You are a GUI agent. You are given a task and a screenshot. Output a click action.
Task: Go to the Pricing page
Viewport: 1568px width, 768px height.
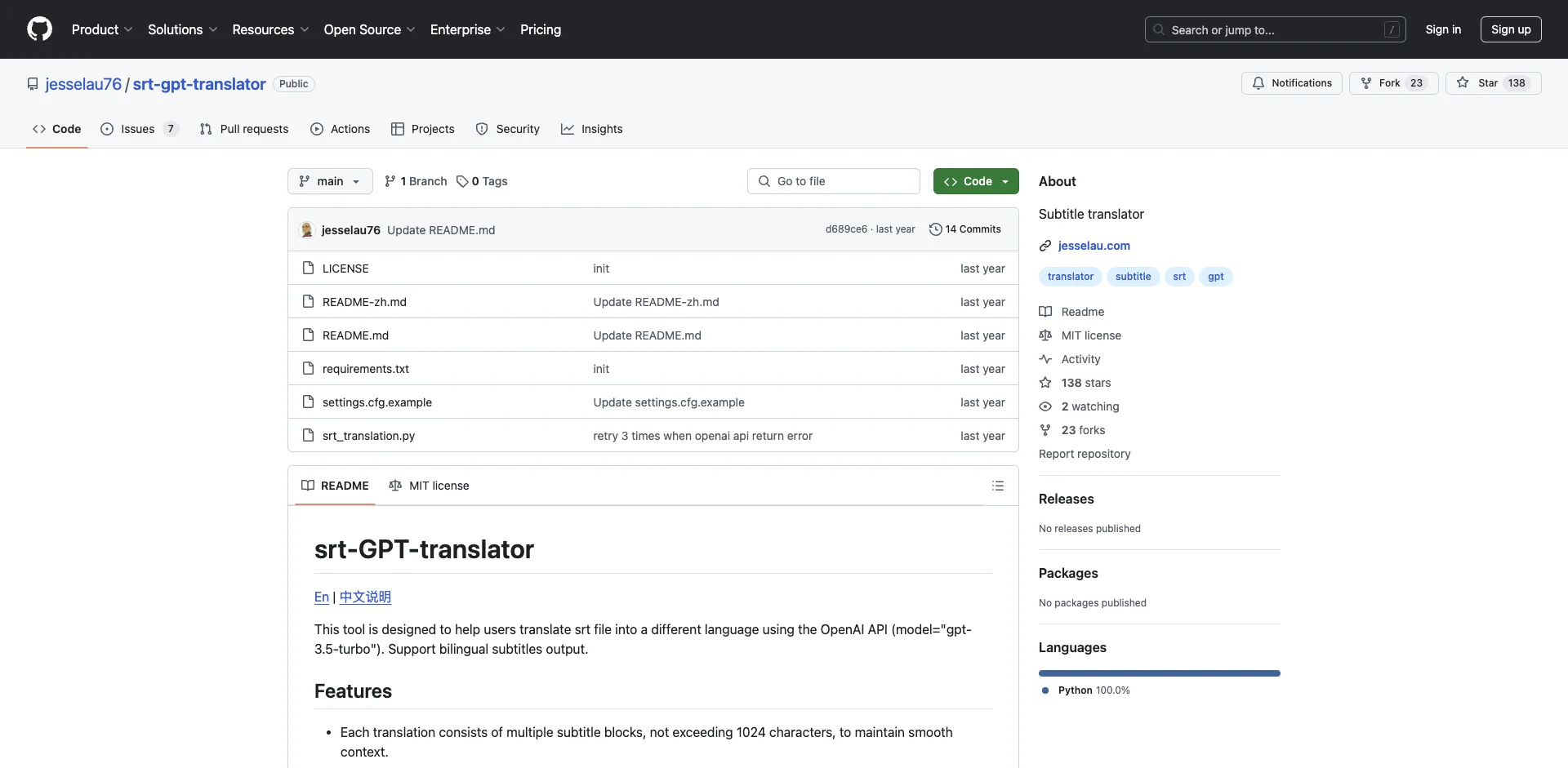[x=541, y=29]
